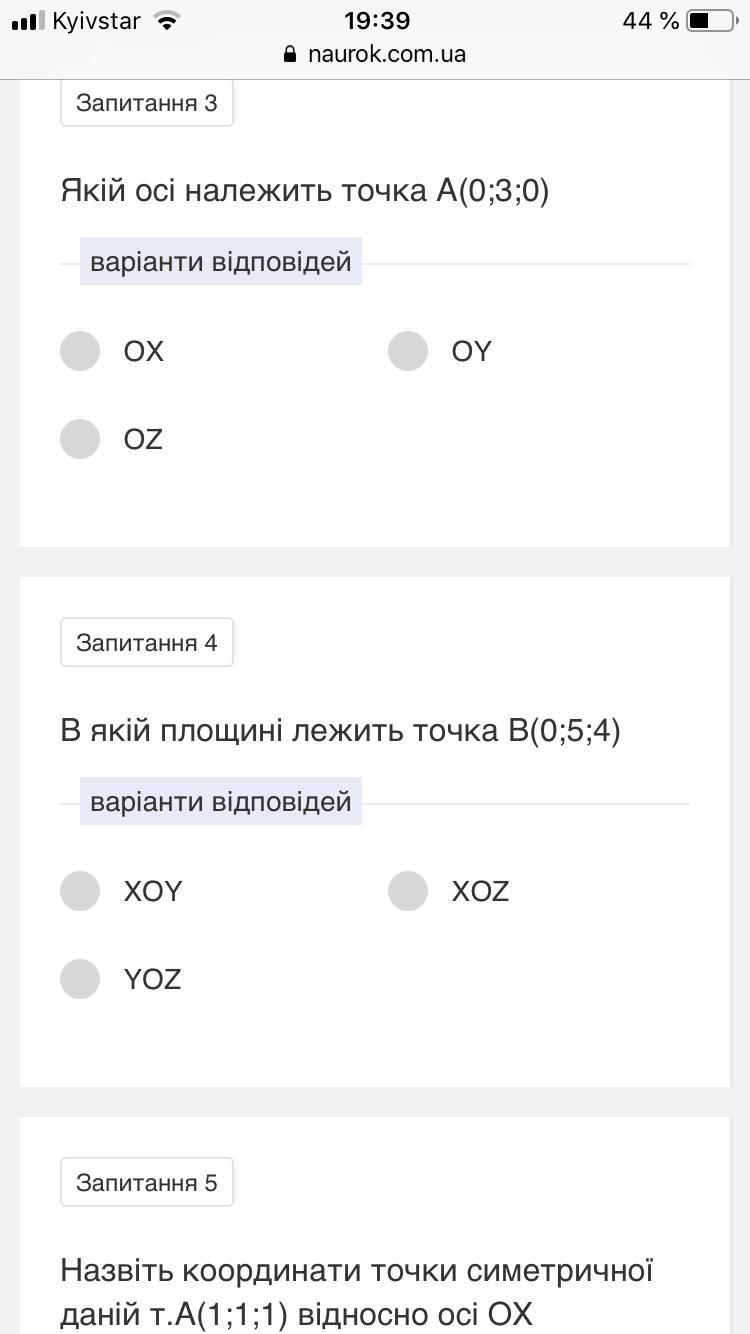The image size is (750, 1334).
Task: Tap the Запитання 4 label
Action: (147, 642)
